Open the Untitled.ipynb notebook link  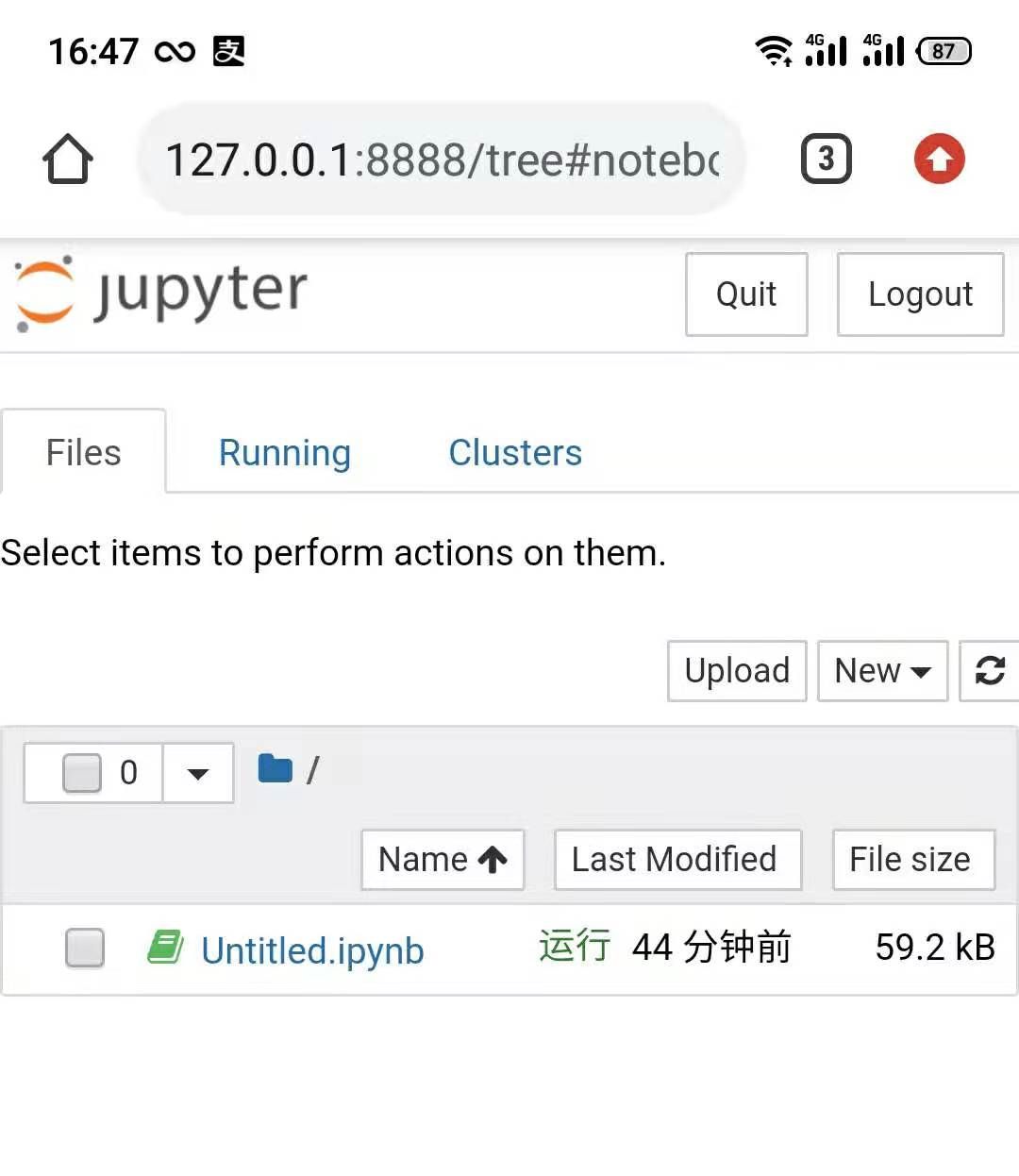click(x=312, y=949)
